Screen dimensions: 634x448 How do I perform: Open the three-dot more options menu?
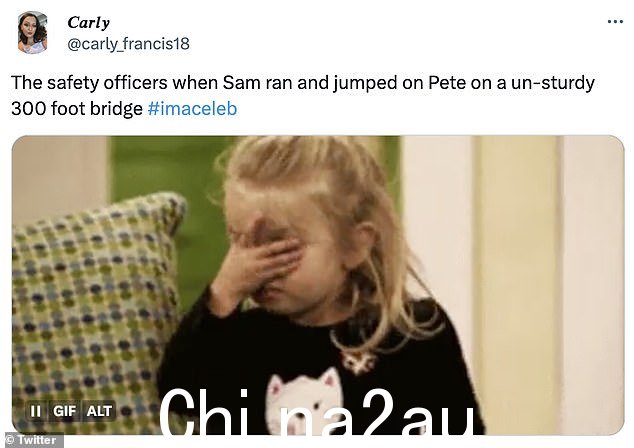[x=615, y=21]
